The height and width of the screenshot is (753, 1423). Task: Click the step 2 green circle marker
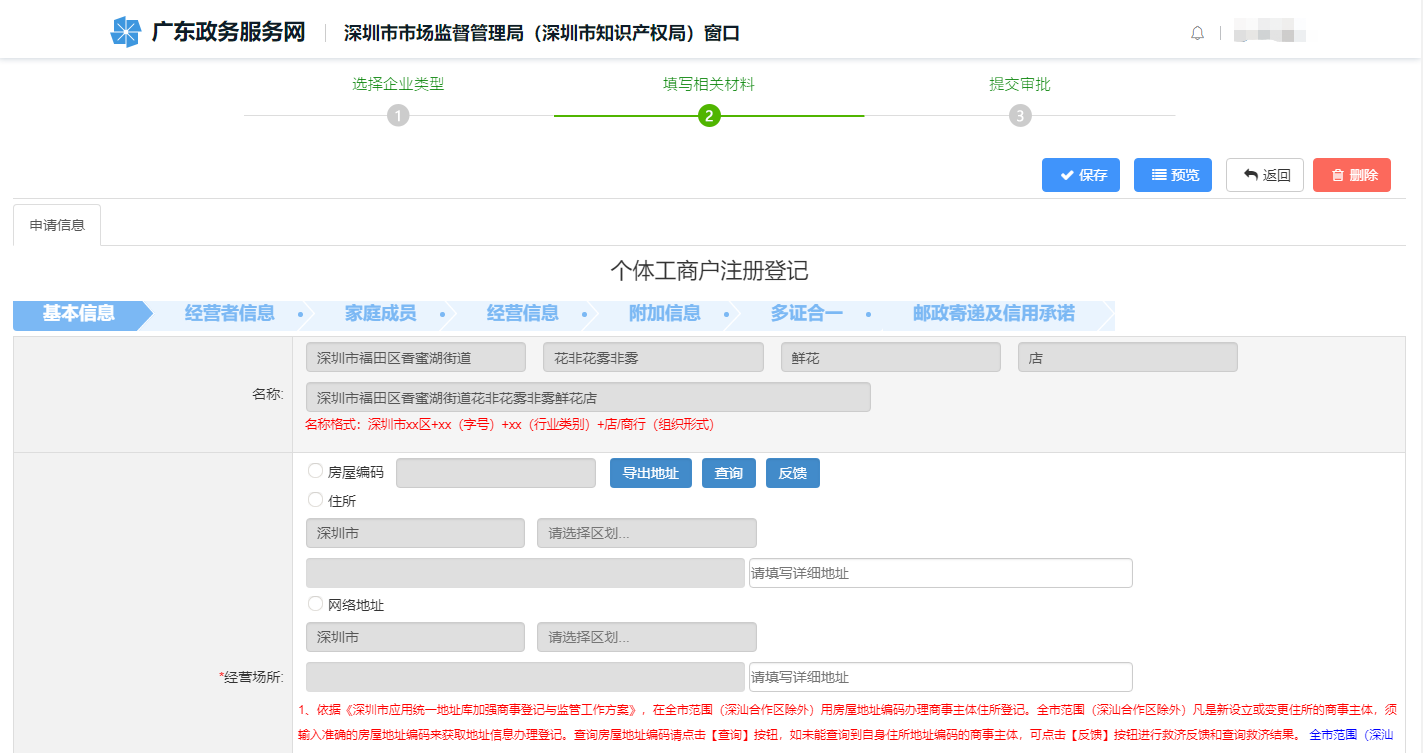pyautogui.click(x=709, y=116)
